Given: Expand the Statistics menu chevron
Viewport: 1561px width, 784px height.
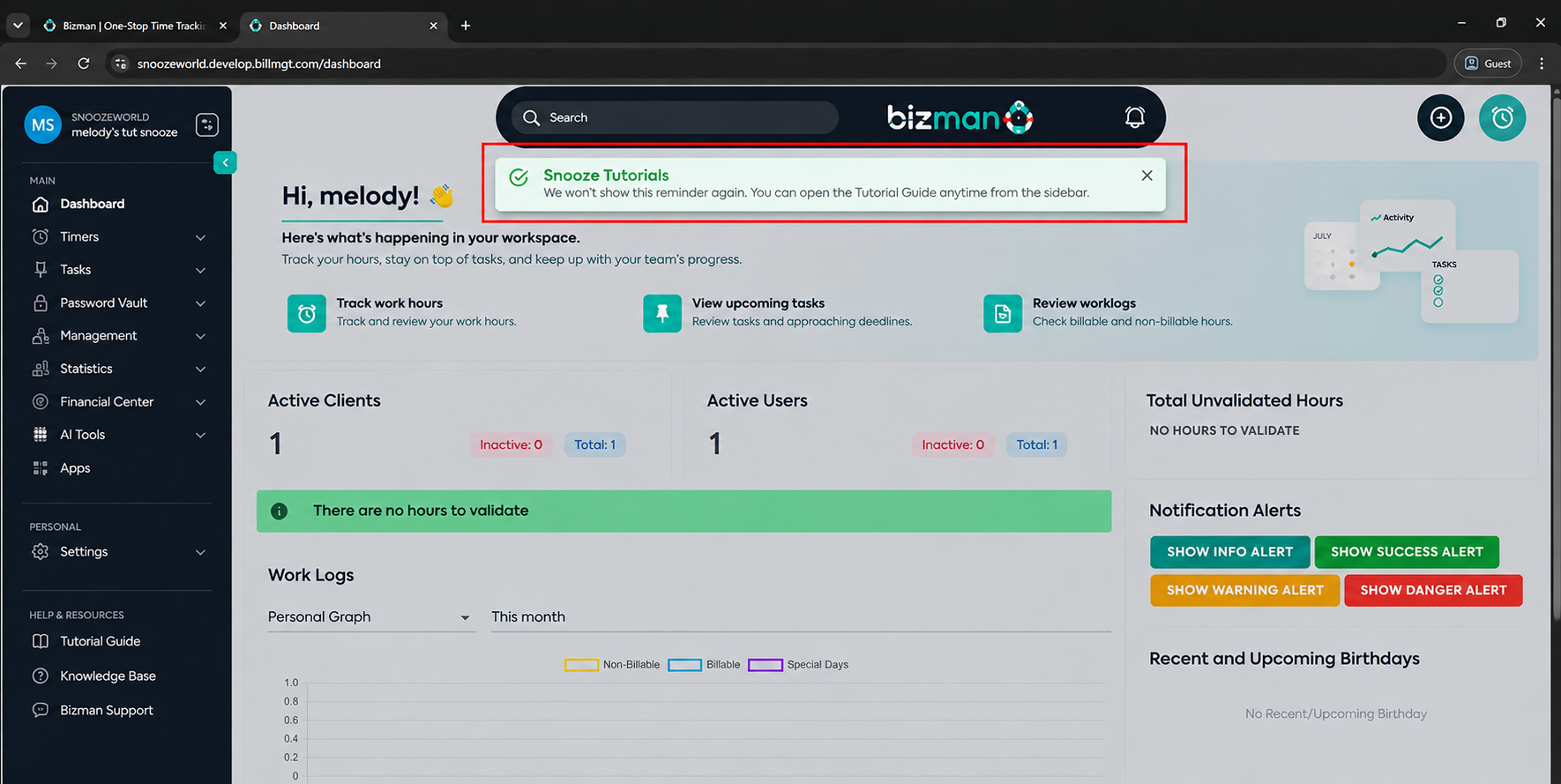Looking at the screenshot, I should (200, 369).
